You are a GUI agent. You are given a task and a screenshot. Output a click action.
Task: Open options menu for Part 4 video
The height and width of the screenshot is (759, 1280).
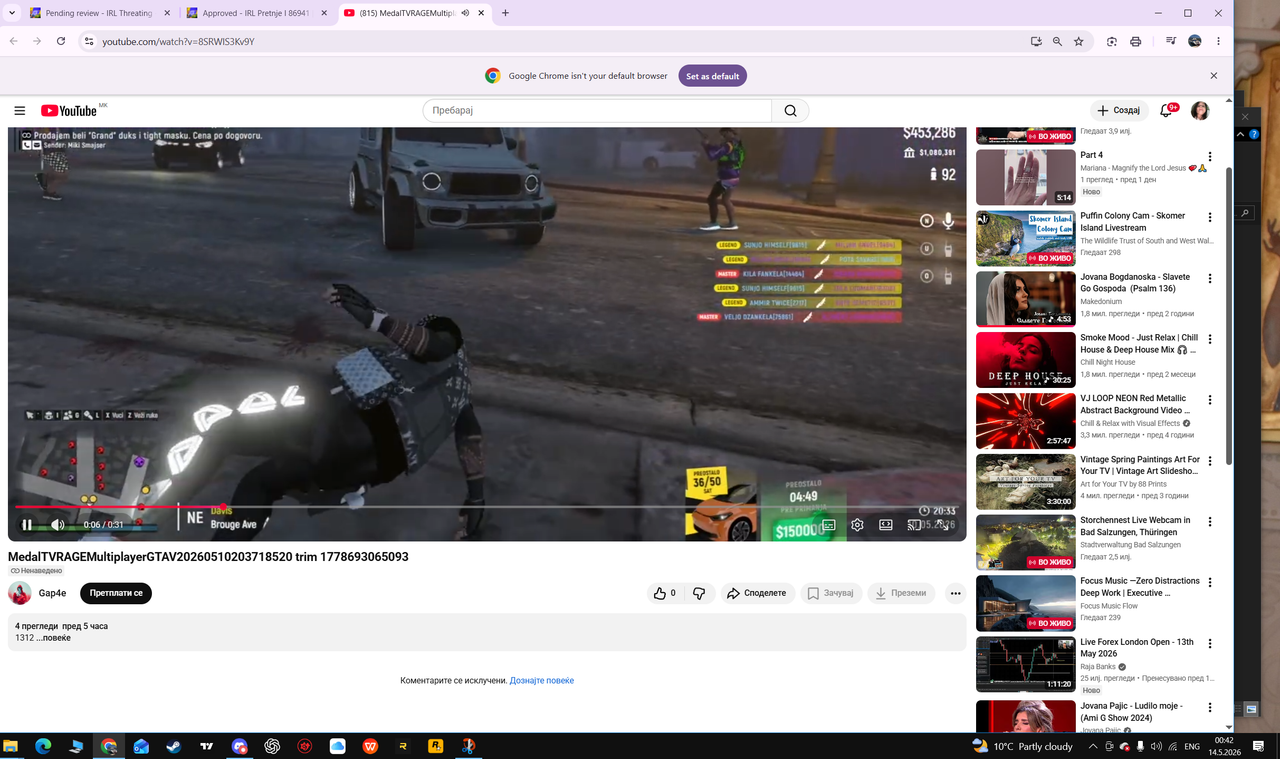coord(1210,157)
